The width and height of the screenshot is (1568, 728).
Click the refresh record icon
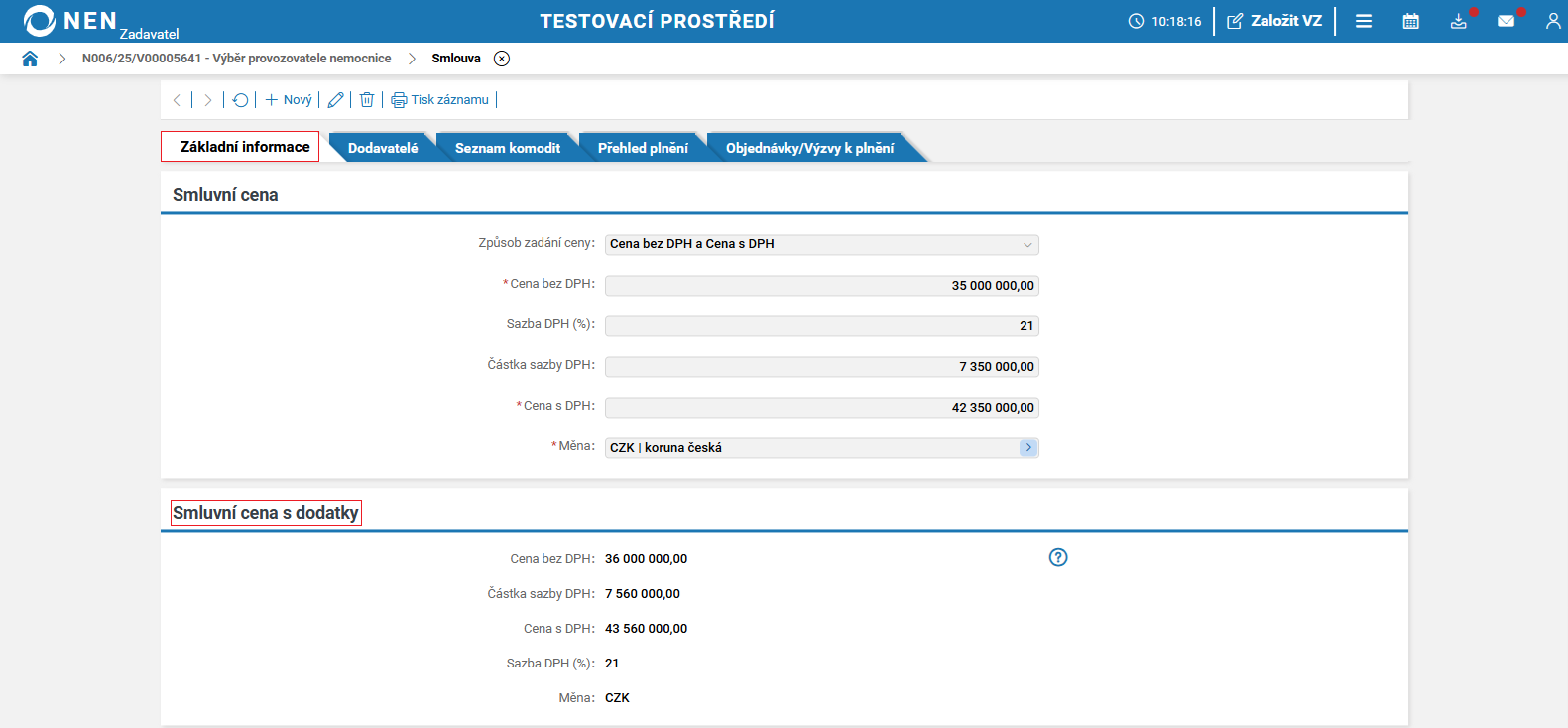240,100
